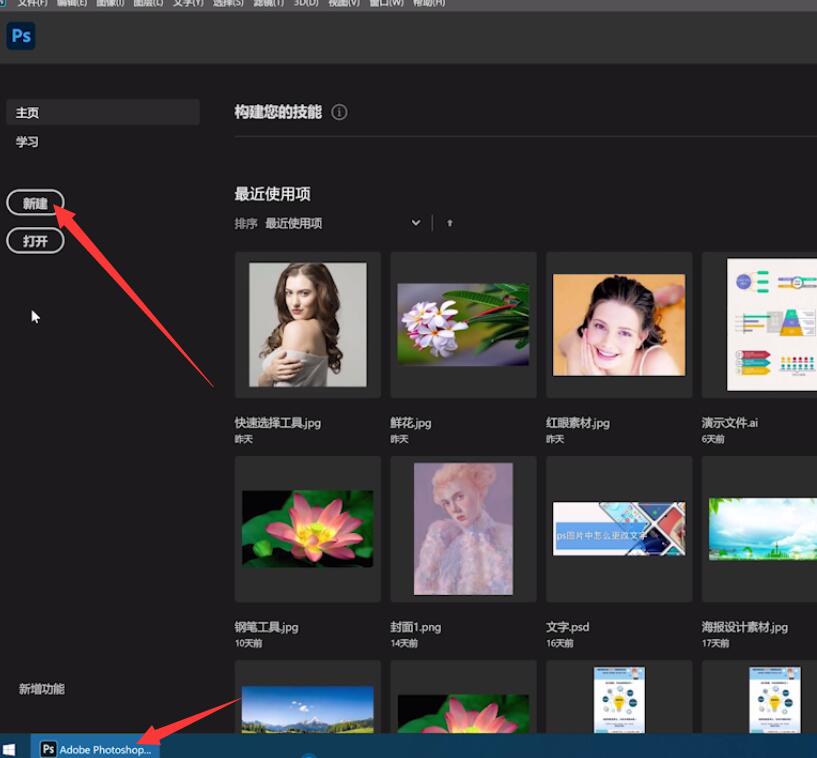
Task: Click the file name 文字.psd
Action: coord(567,627)
